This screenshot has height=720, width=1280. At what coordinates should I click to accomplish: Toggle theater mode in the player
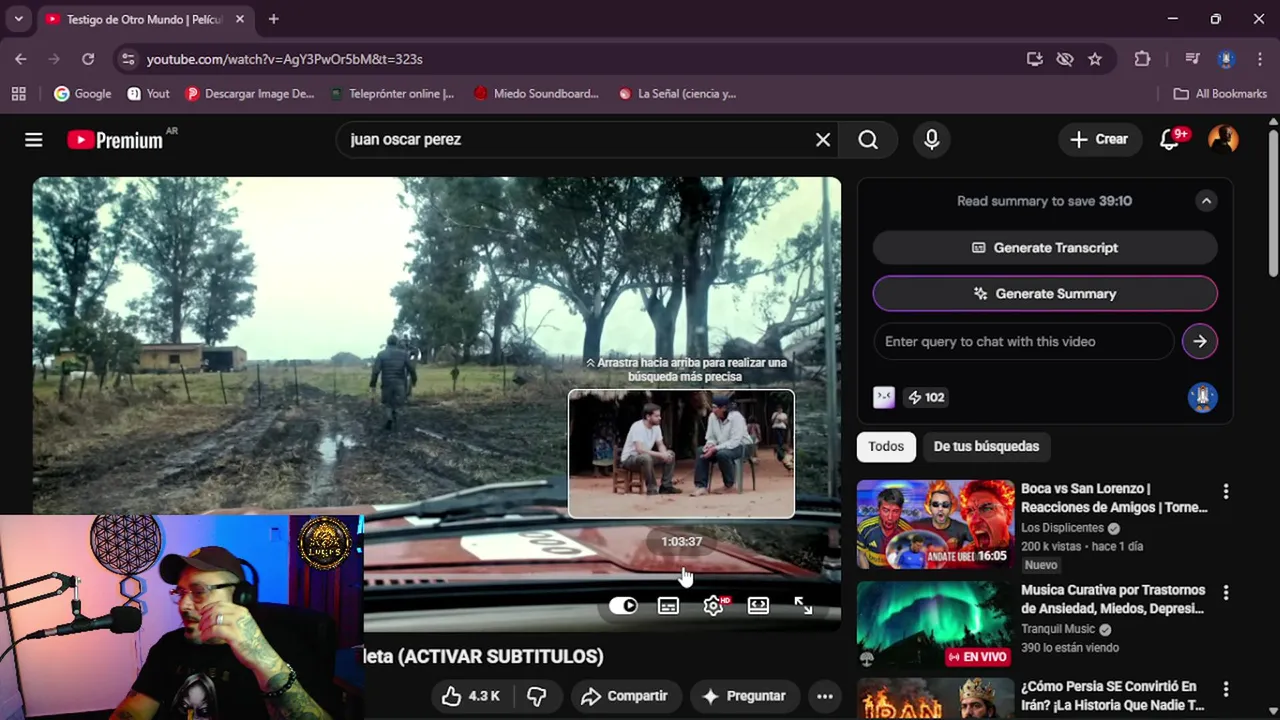tap(758, 605)
